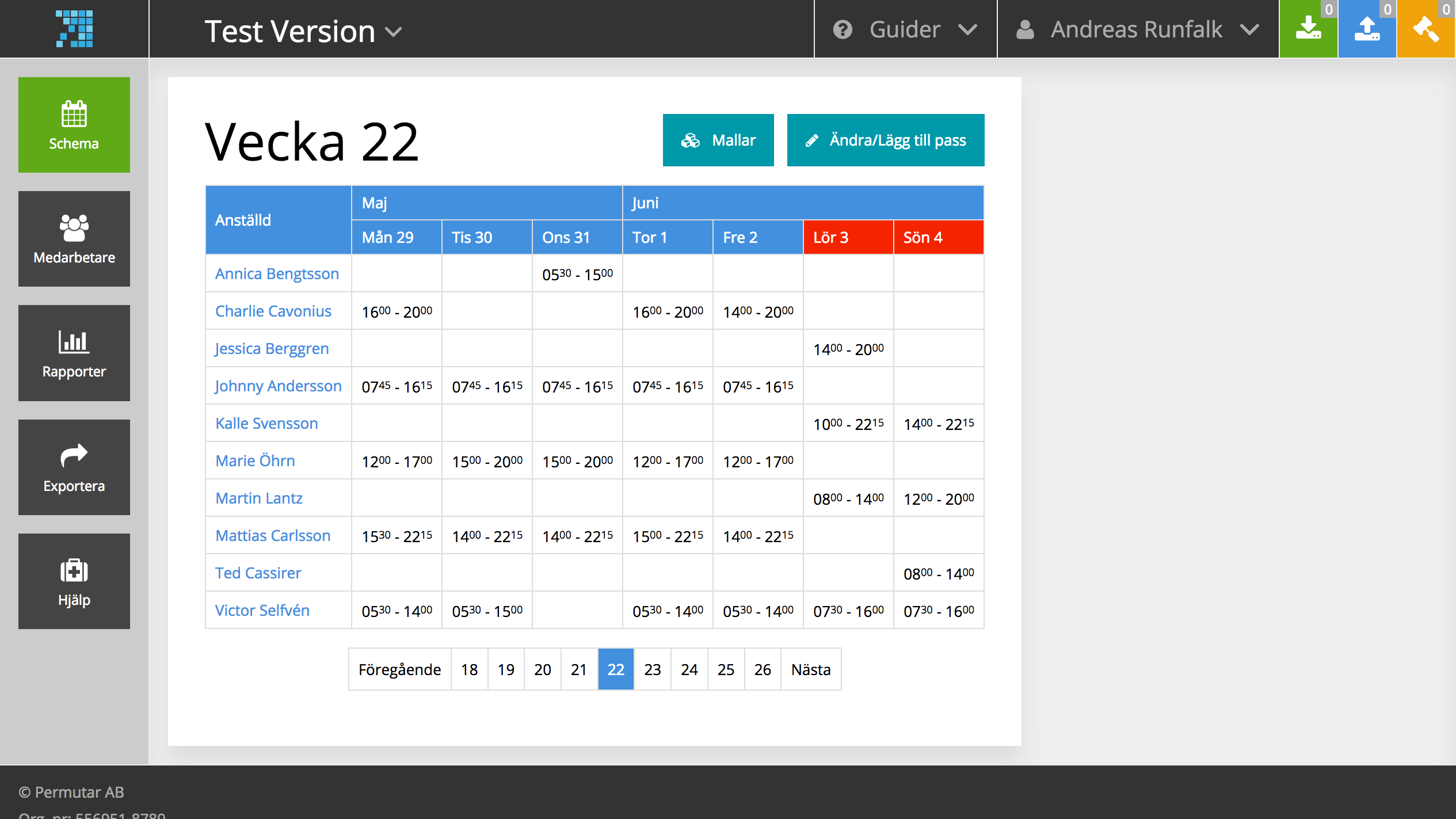This screenshot has height=819, width=1456.
Task: Expand the Guider dropdown menu
Action: (x=906, y=29)
